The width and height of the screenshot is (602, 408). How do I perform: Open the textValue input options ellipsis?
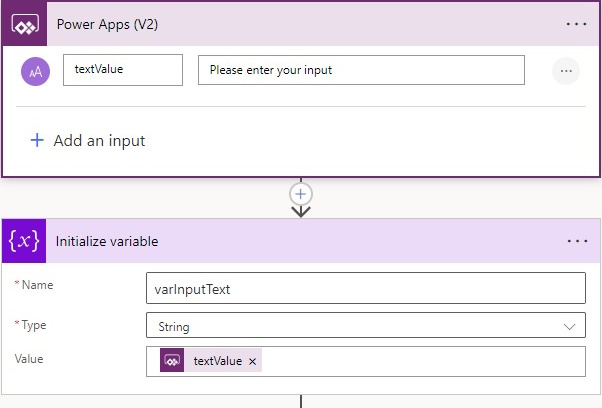566,71
